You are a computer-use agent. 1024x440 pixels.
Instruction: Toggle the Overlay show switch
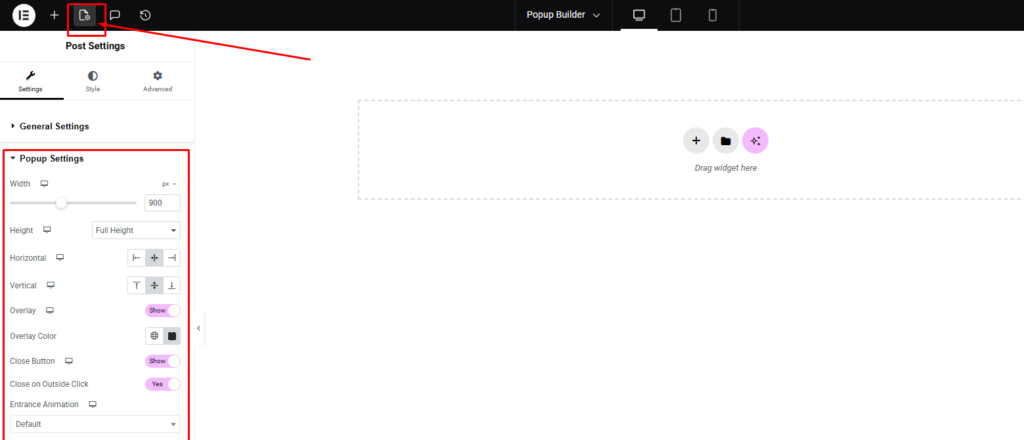pyautogui.click(x=163, y=311)
